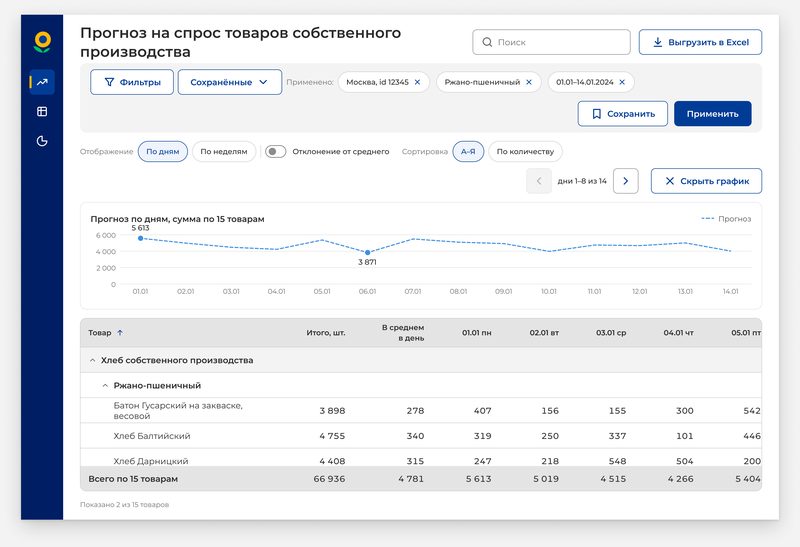
Task: Remove the Москва, id 12345 filter chip
Action: pyautogui.click(x=417, y=82)
